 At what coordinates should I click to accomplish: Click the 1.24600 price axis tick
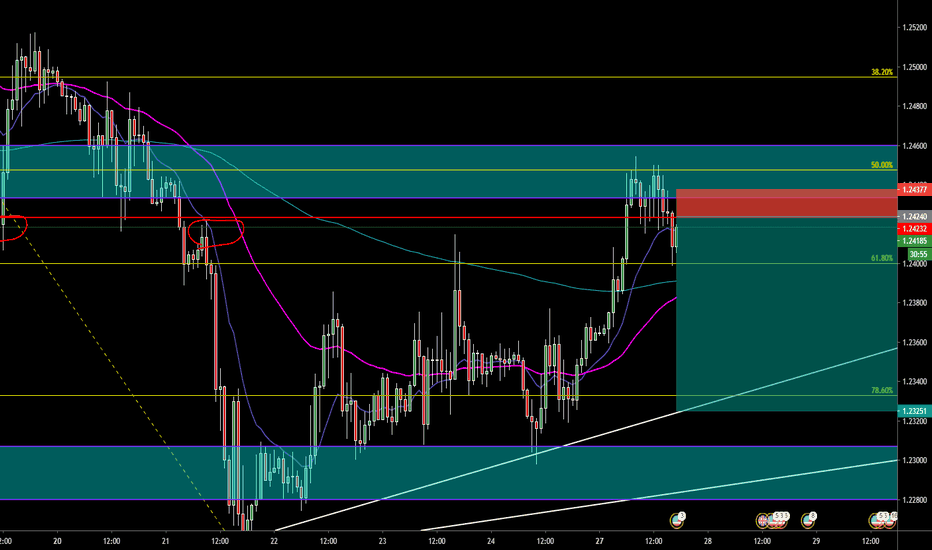pos(914,146)
